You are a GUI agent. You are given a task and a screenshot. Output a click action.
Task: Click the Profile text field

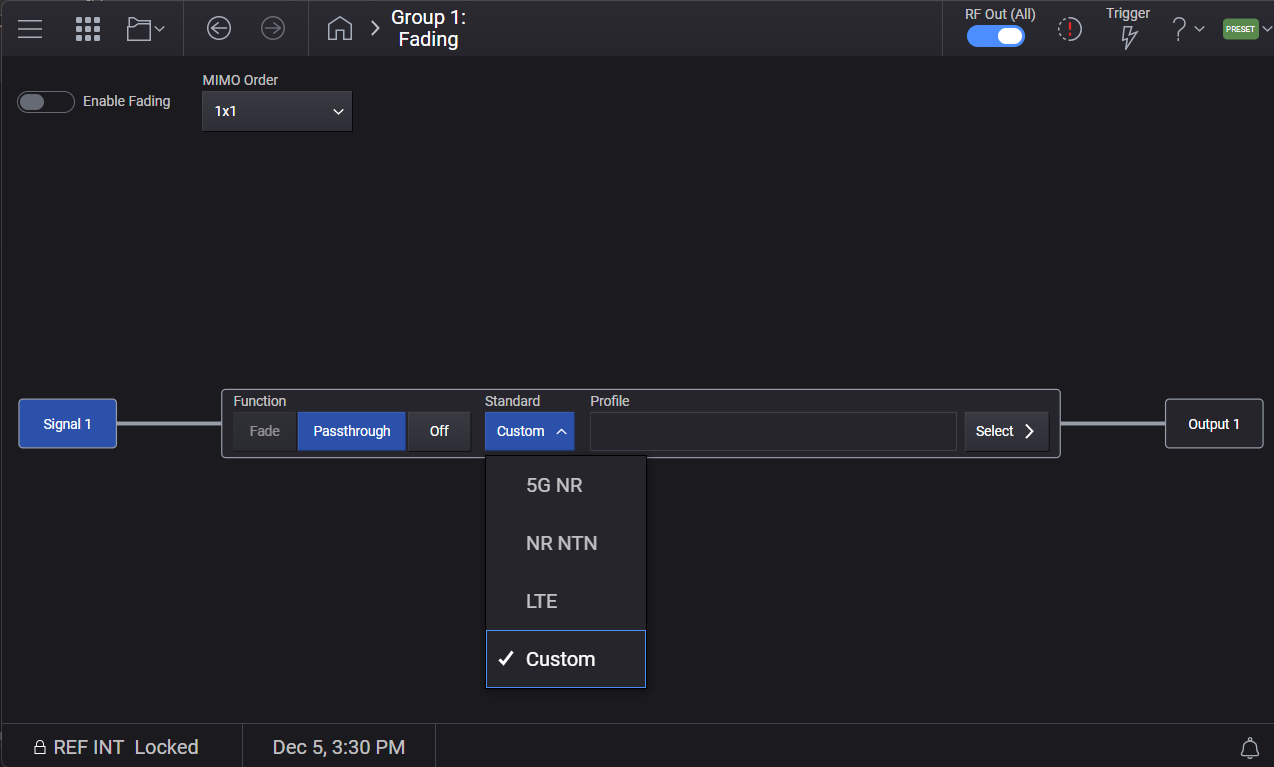click(x=773, y=431)
